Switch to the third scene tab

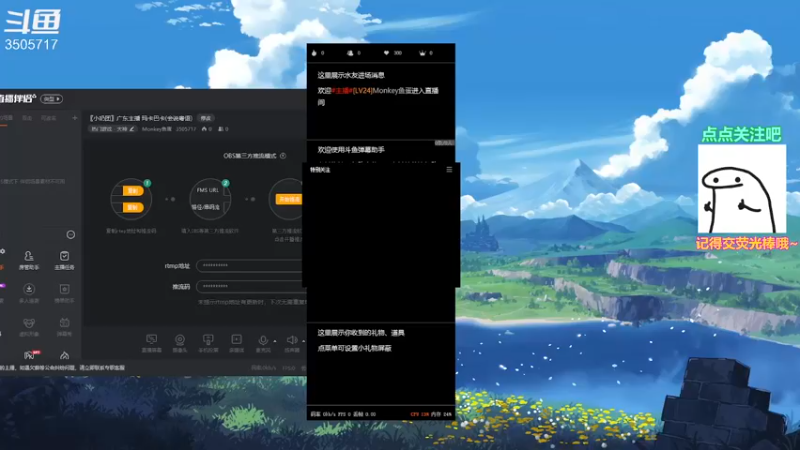point(48,118)
